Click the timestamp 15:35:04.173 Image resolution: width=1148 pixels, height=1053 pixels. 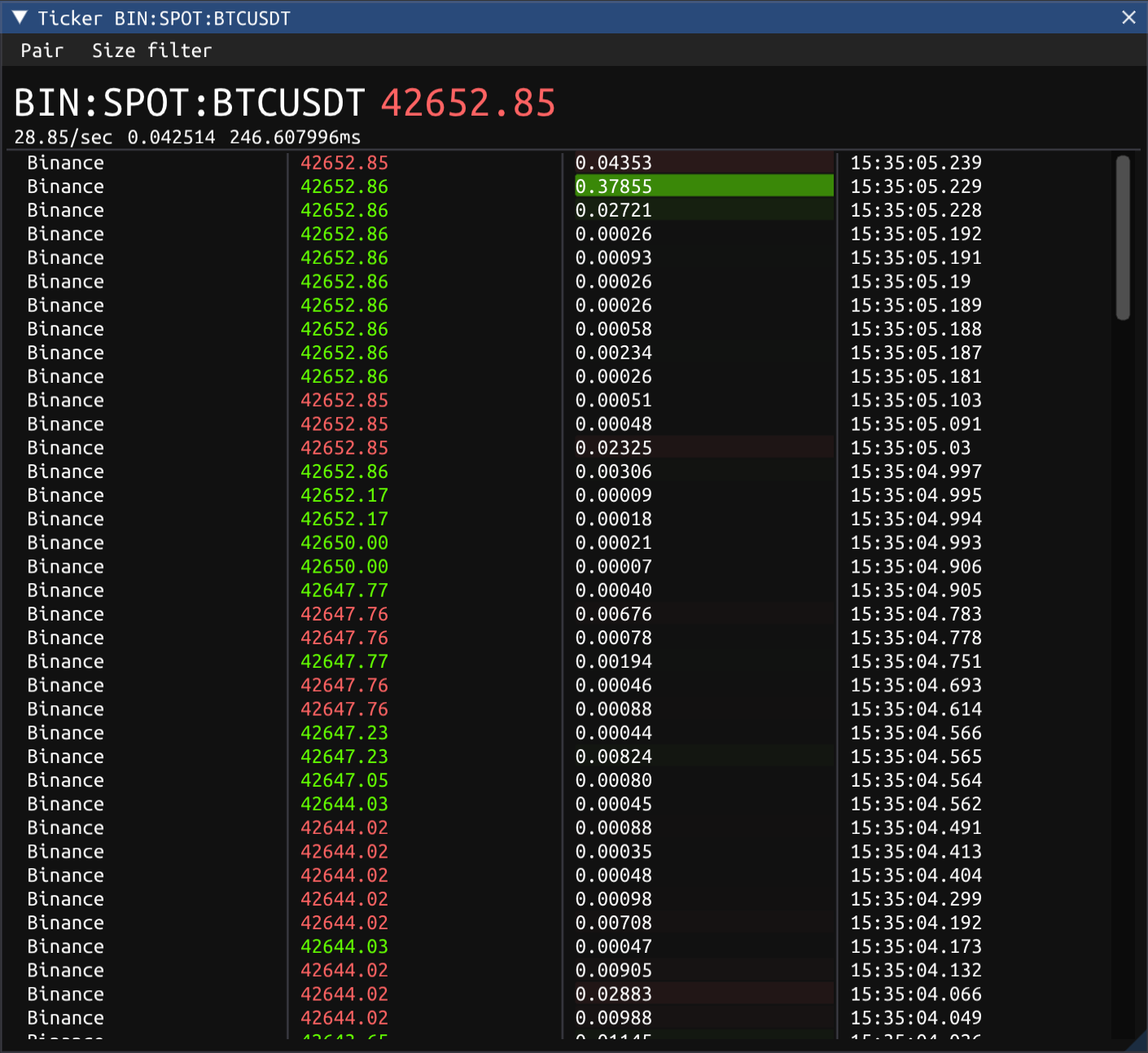click(916, 946)
